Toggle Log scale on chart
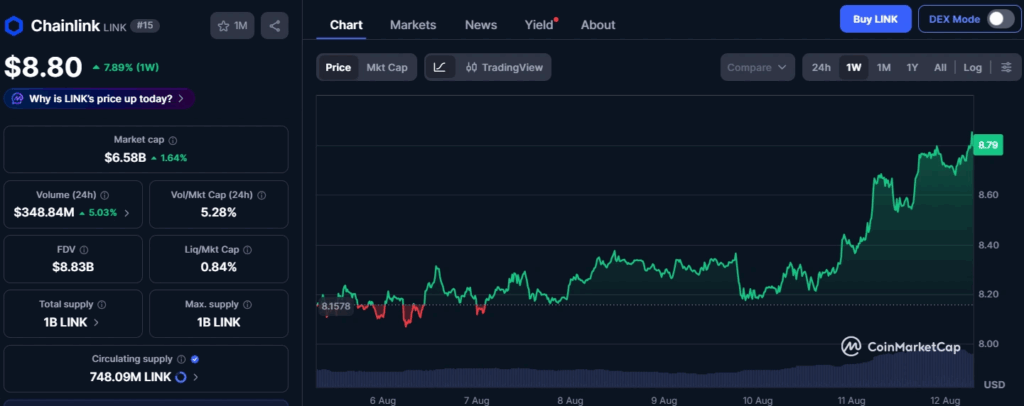Viewport: 1024px width, 406px height. tap(972, 67)
